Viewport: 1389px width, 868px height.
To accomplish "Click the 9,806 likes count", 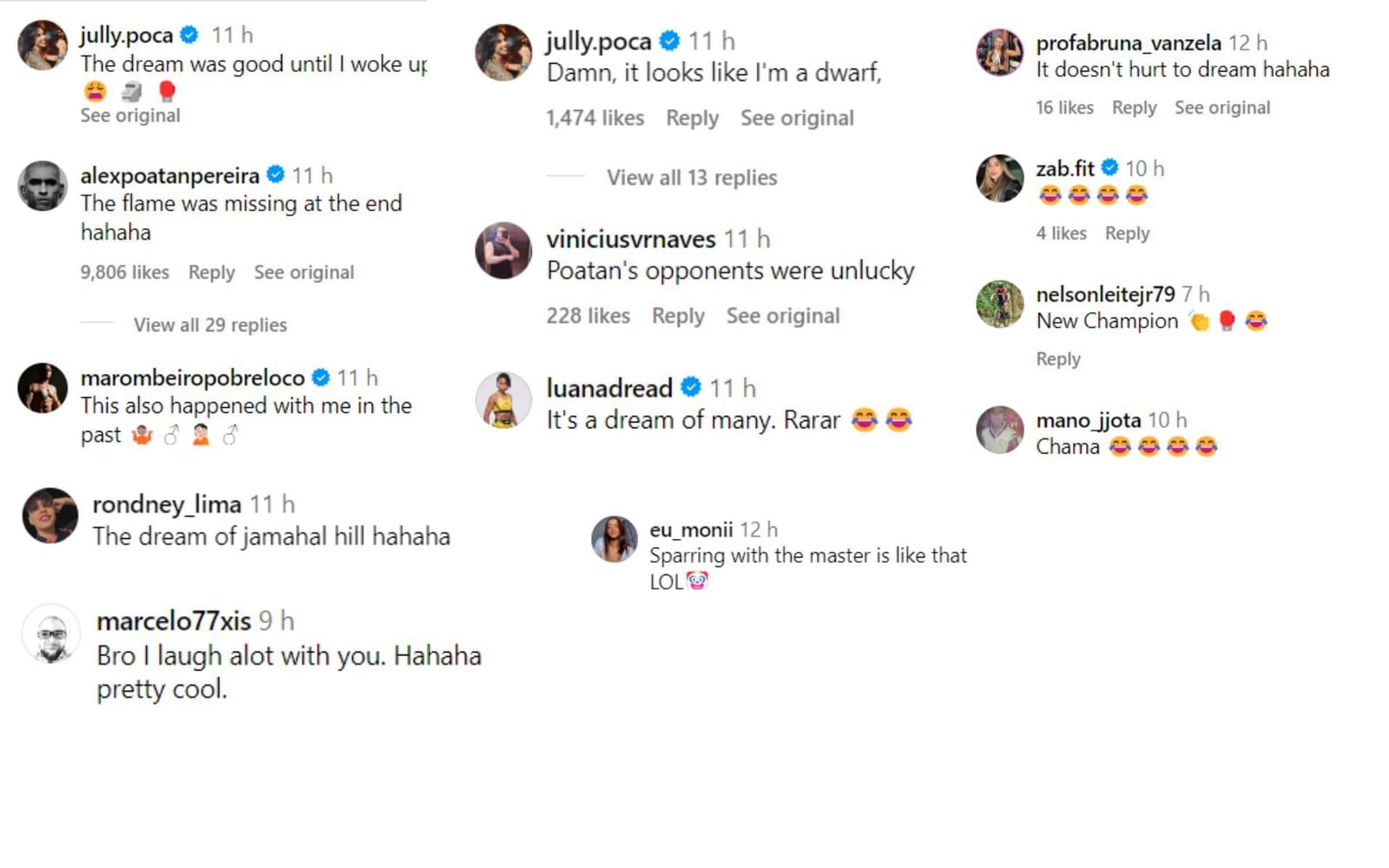I will tap(124, 272).
